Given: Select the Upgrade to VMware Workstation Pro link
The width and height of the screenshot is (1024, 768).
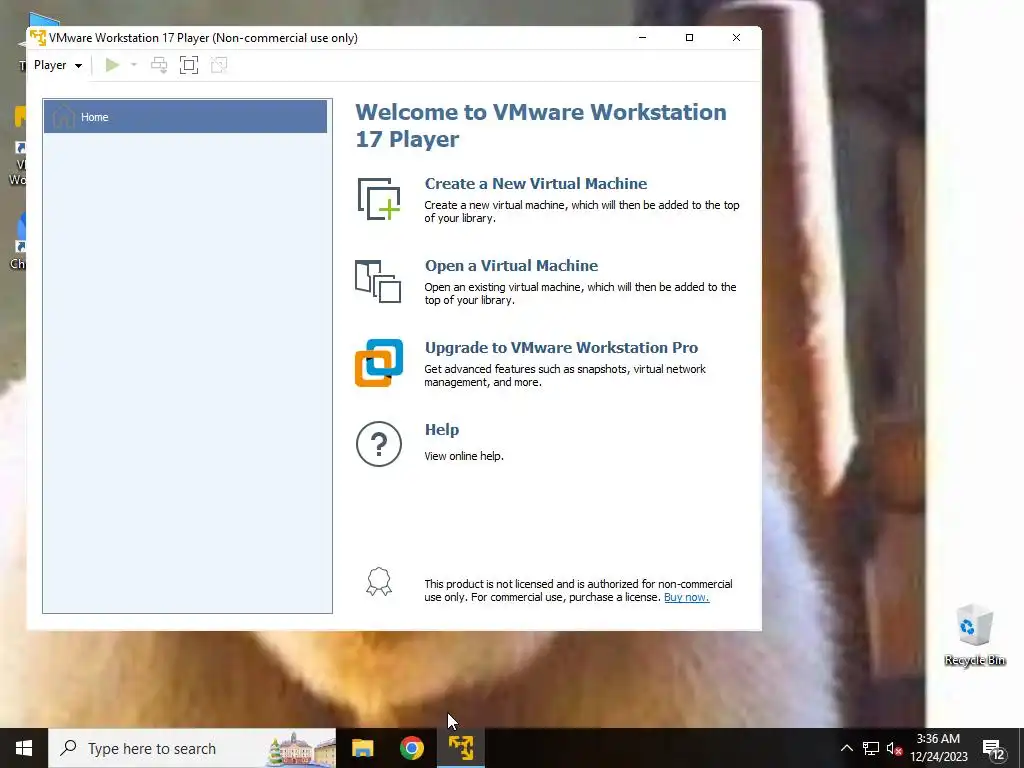Looking at the screenshot, I should coord(561,347).
